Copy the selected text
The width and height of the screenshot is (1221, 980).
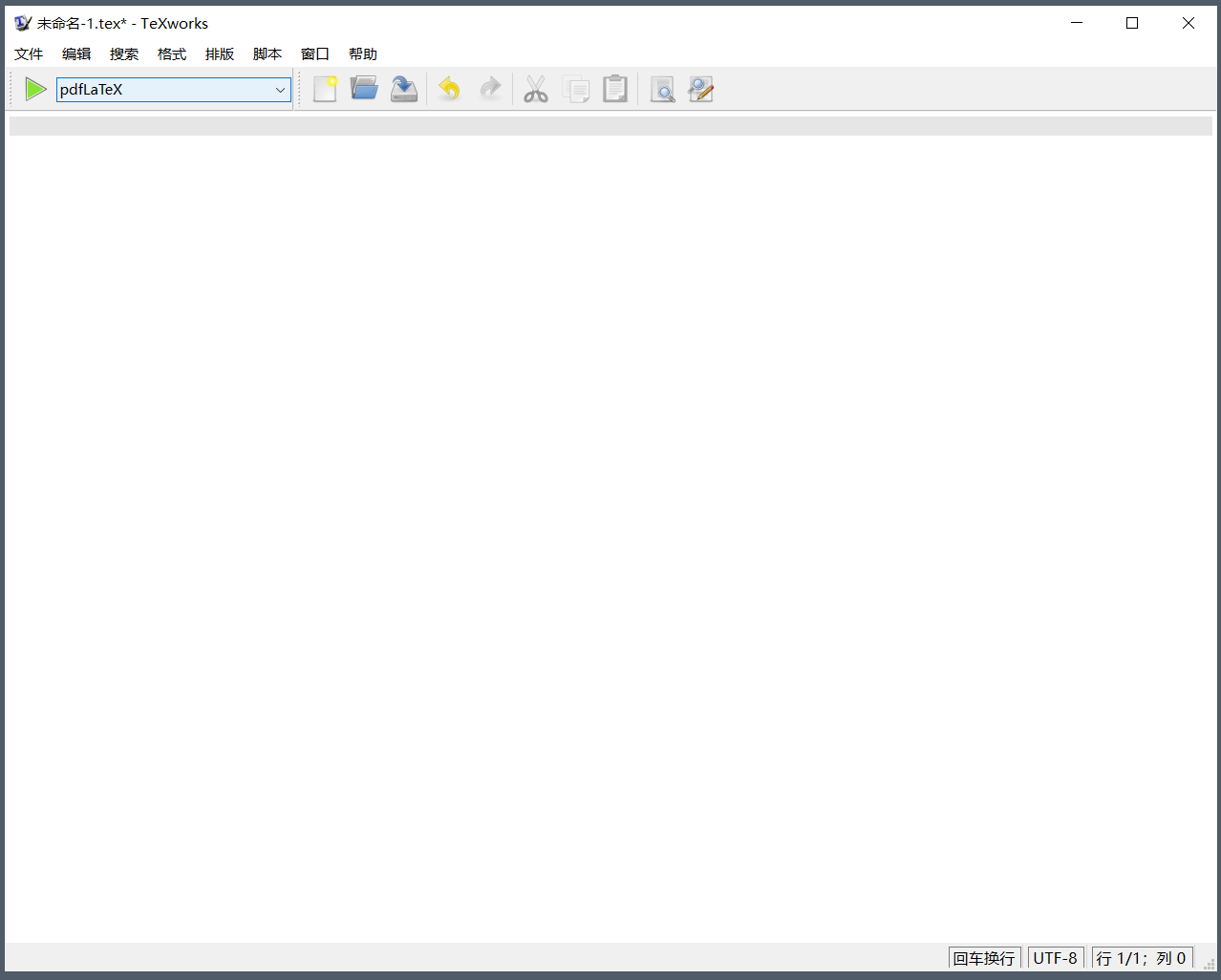click(576, 89)
